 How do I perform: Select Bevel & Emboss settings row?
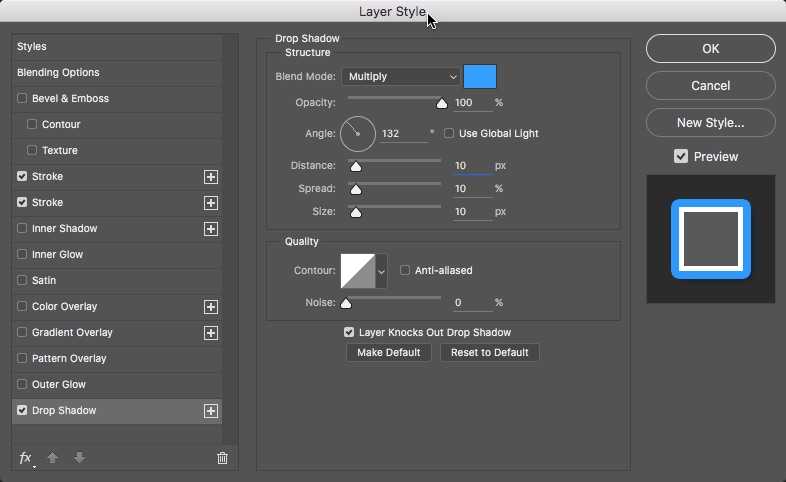[117, 99]
